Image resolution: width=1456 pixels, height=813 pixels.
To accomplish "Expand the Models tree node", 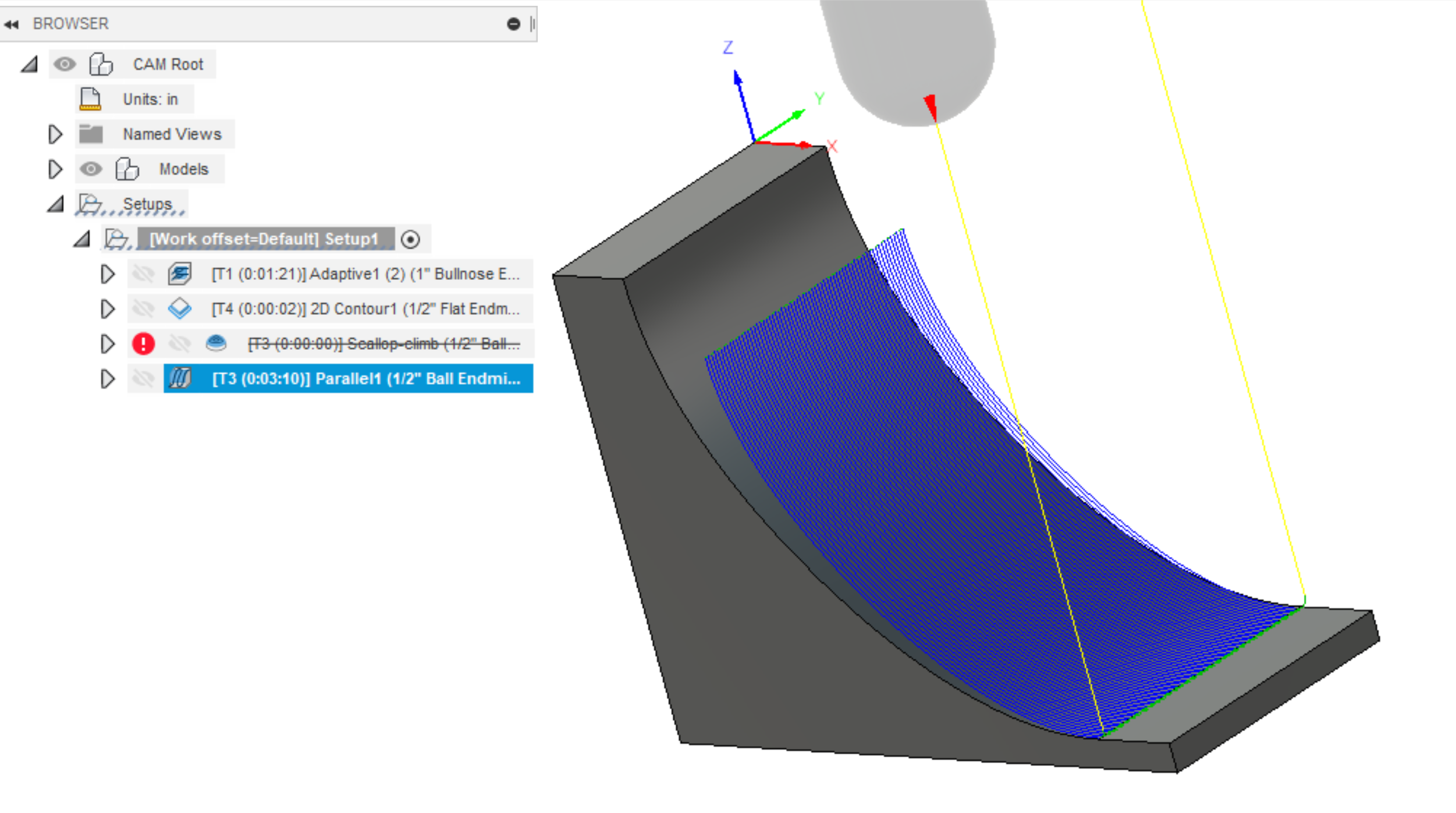I will 55,169.
